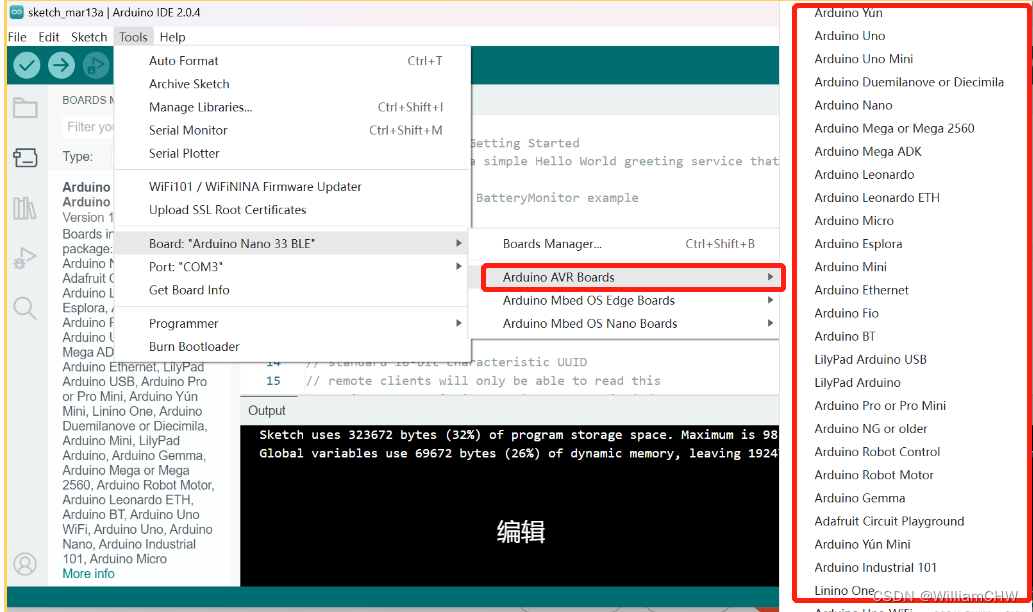Screen dimensions: 1033x612
Task: Expand Arduino AVR Boards submenu
Action: (624, 277)
